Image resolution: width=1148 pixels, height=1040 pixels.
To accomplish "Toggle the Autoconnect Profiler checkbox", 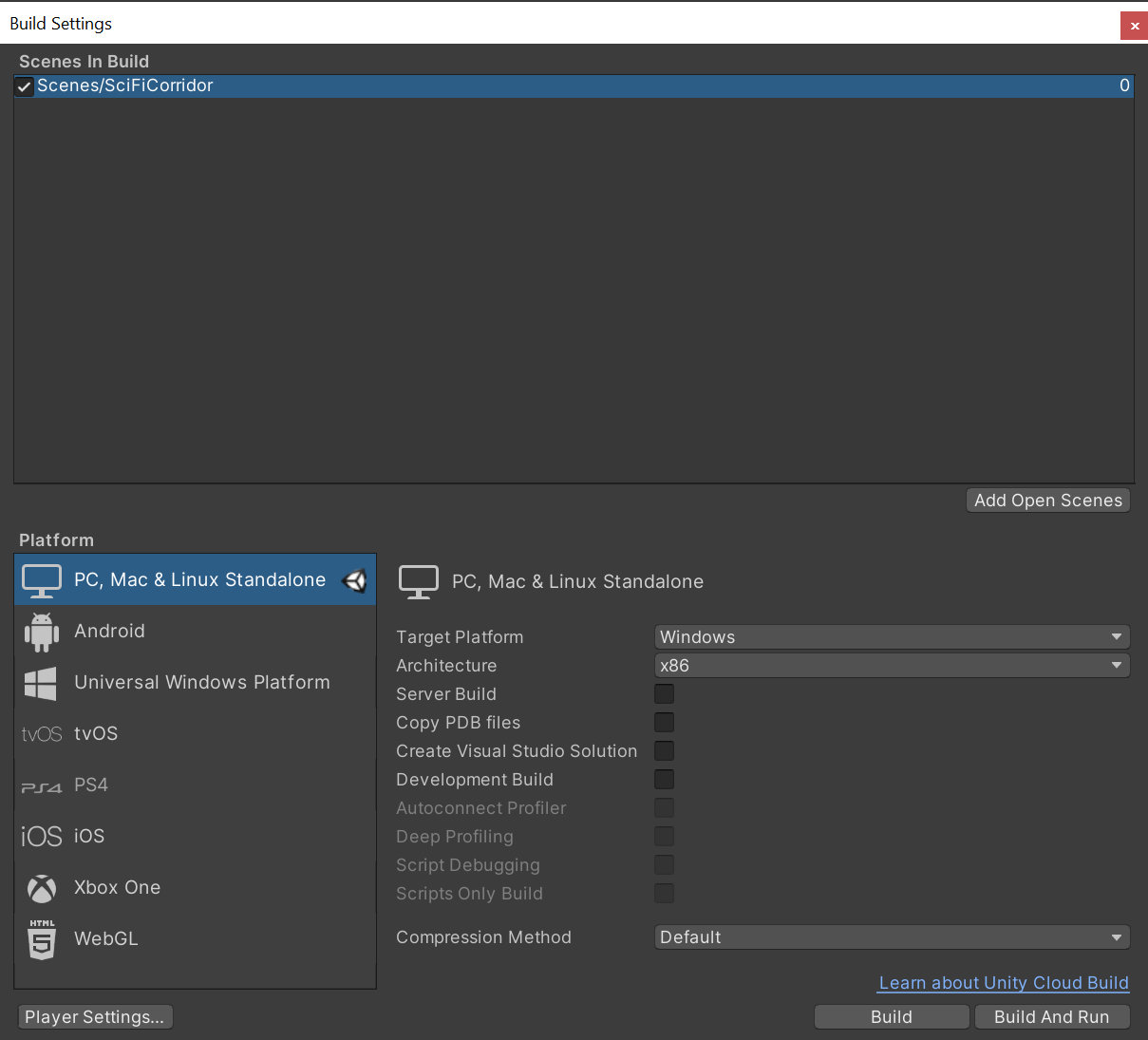I will coord(665,808).
